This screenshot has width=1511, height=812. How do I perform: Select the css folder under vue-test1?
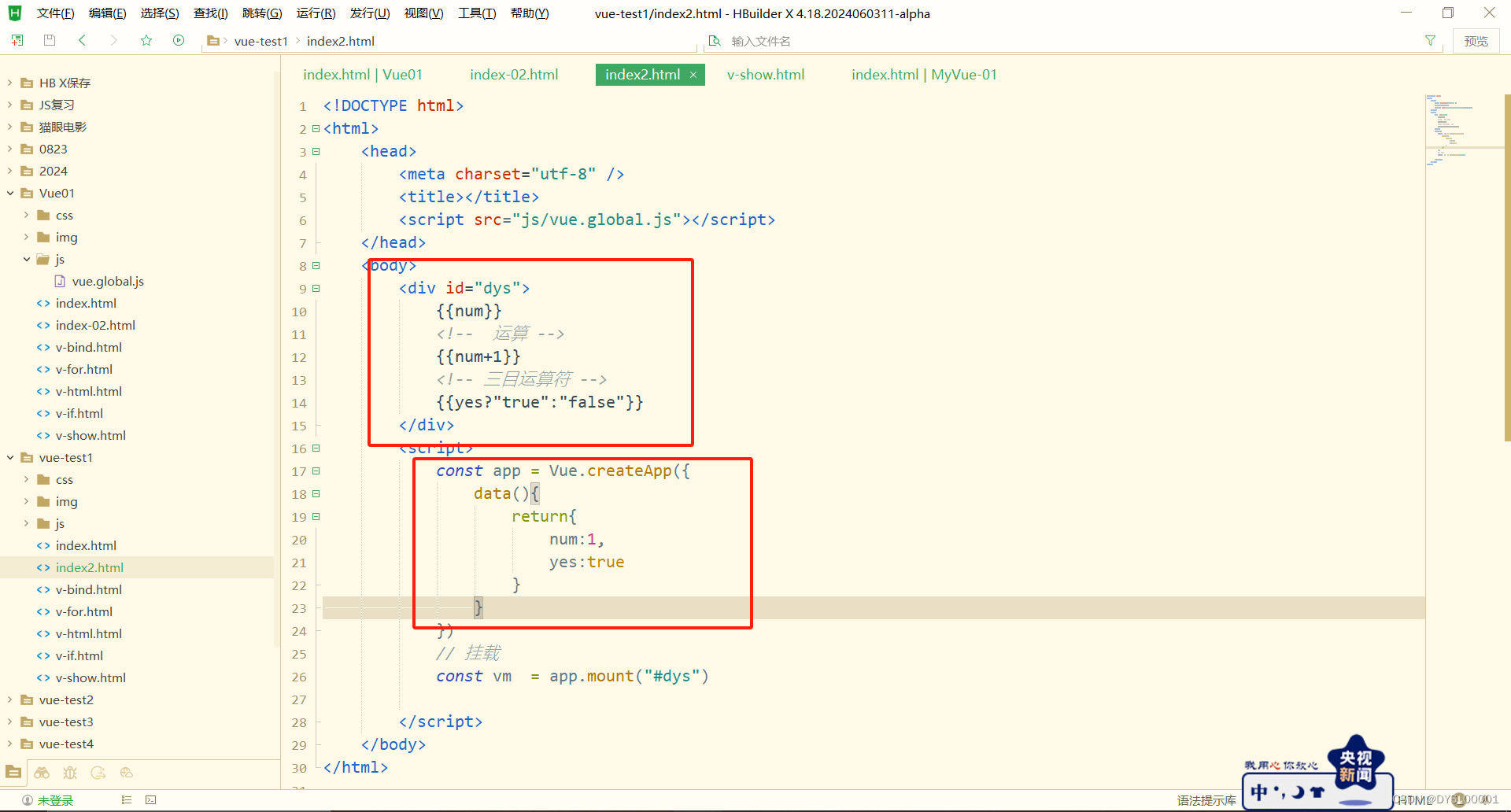(x=65, y=479)
